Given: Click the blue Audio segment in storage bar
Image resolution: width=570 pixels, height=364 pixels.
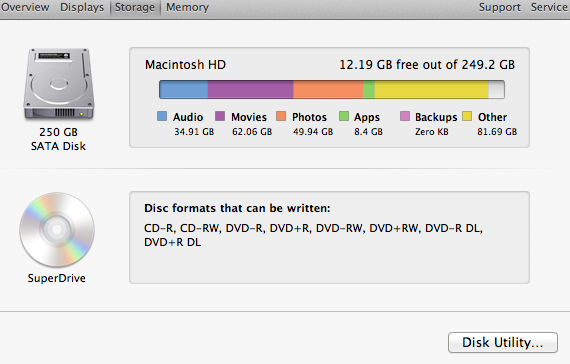Looking at the screenshot, I should (184, 89).
